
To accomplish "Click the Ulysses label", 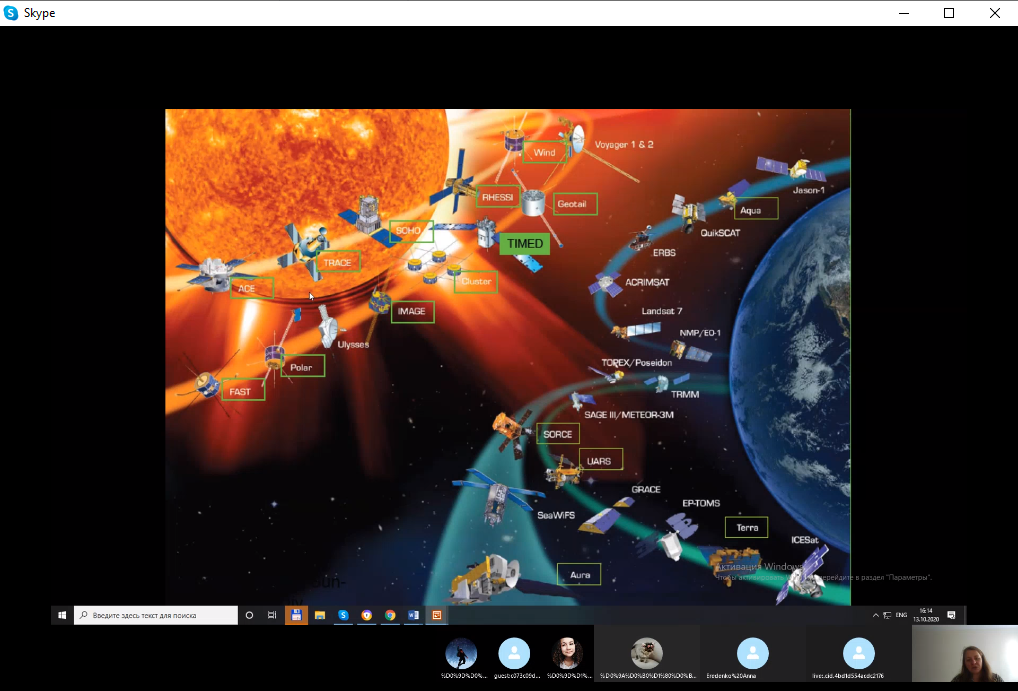I will (353, 344).
